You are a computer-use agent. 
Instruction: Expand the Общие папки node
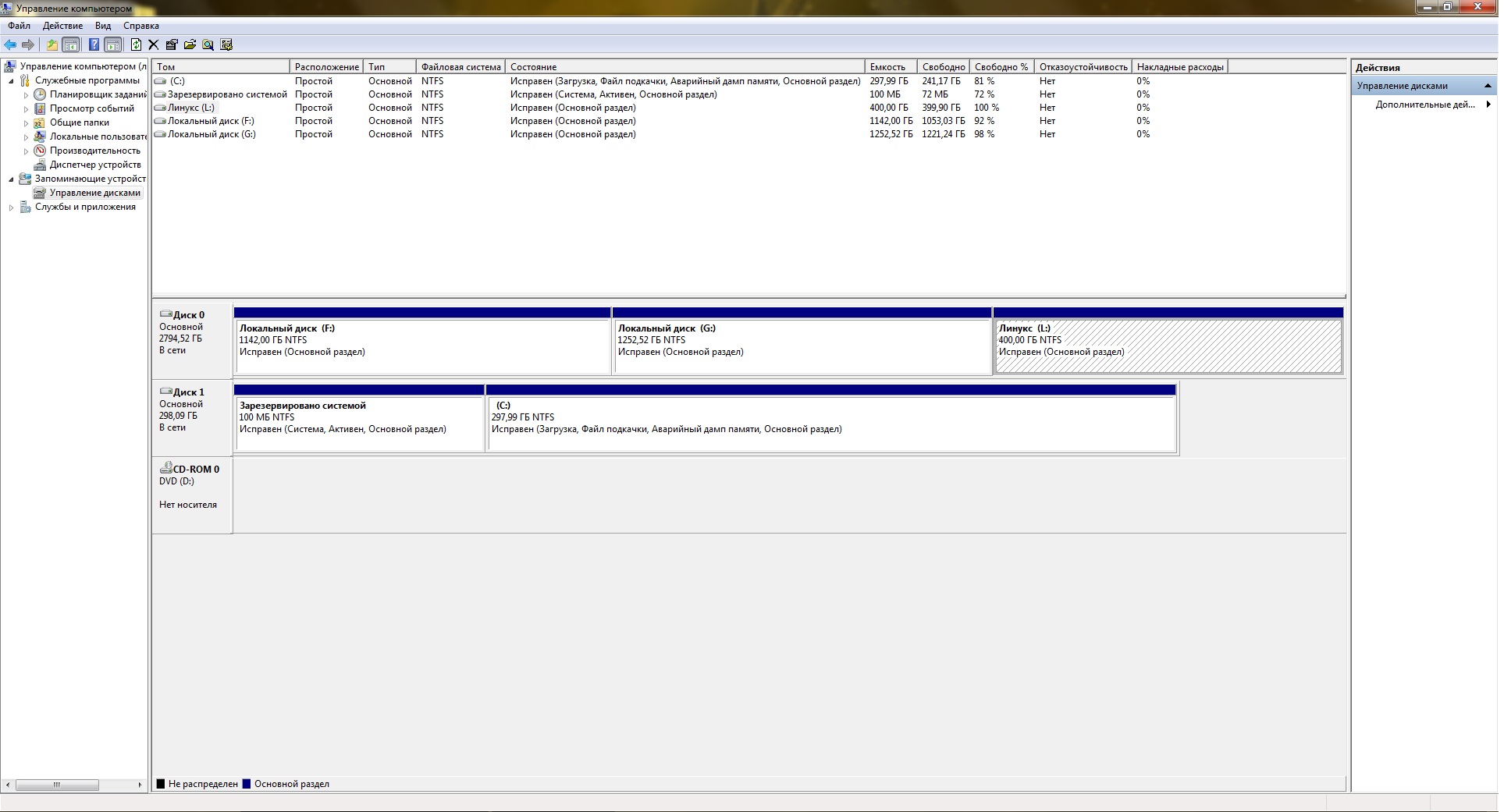click(26, 123)
